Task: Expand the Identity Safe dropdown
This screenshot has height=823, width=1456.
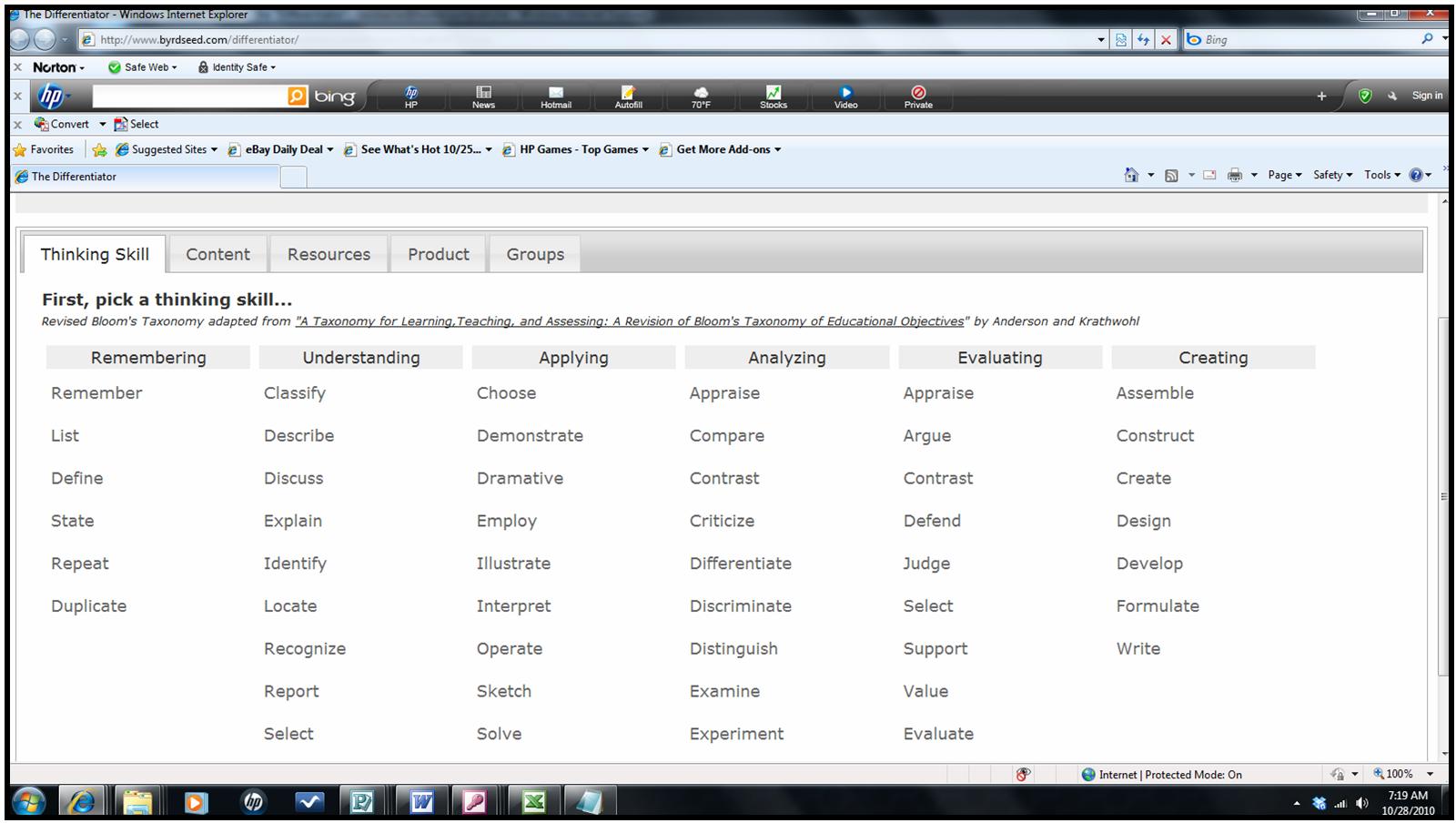Action: (237, 67)
